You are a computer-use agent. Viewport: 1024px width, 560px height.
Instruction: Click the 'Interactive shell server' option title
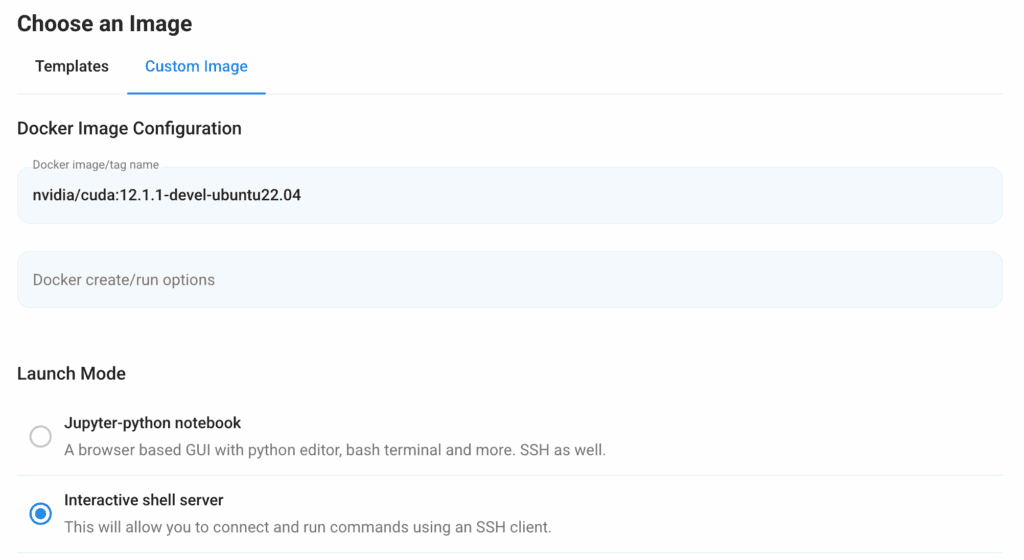click(143, 500)
